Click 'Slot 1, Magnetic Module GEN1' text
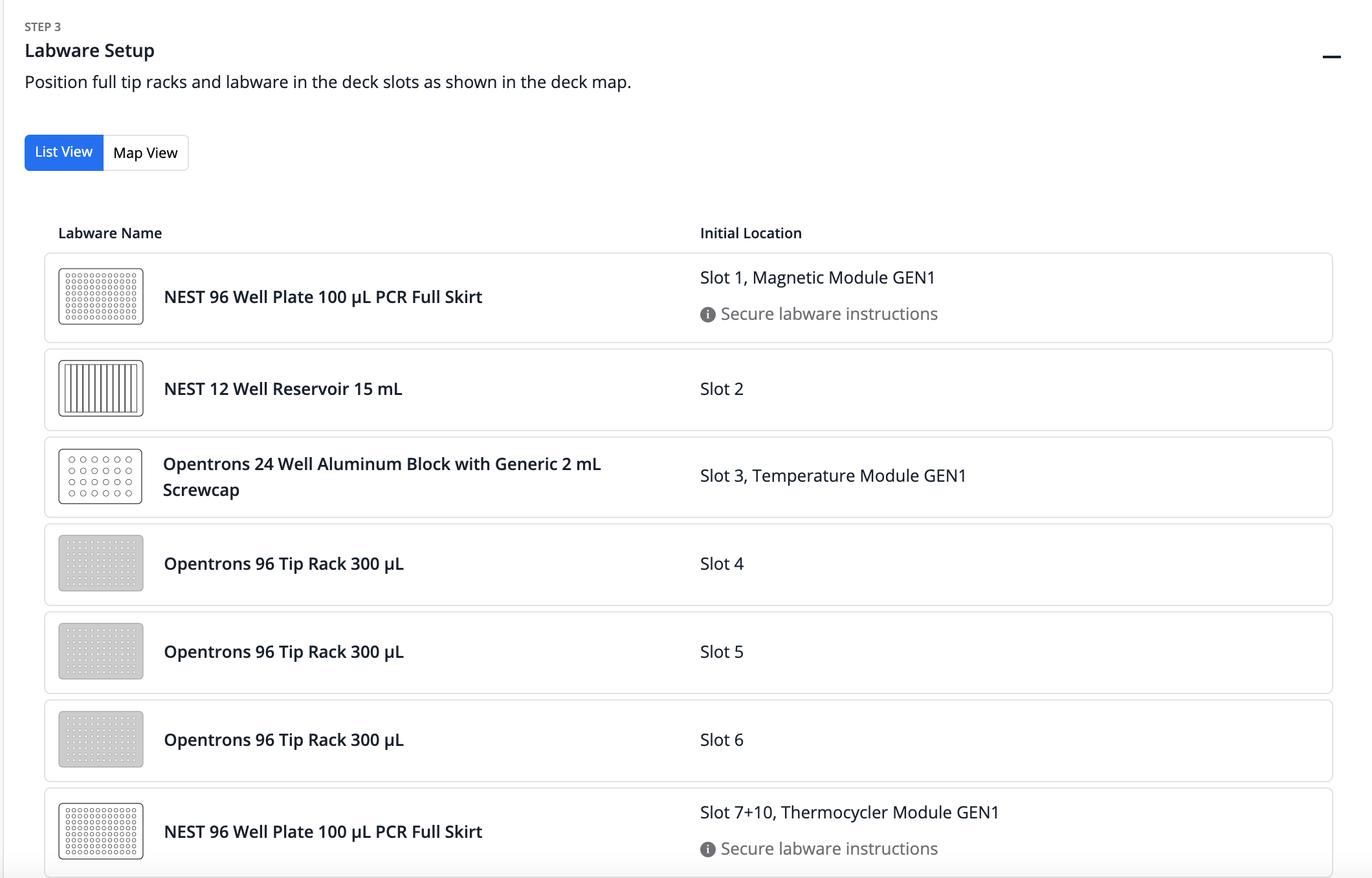 pyautogui.click(x=817, y=278)
